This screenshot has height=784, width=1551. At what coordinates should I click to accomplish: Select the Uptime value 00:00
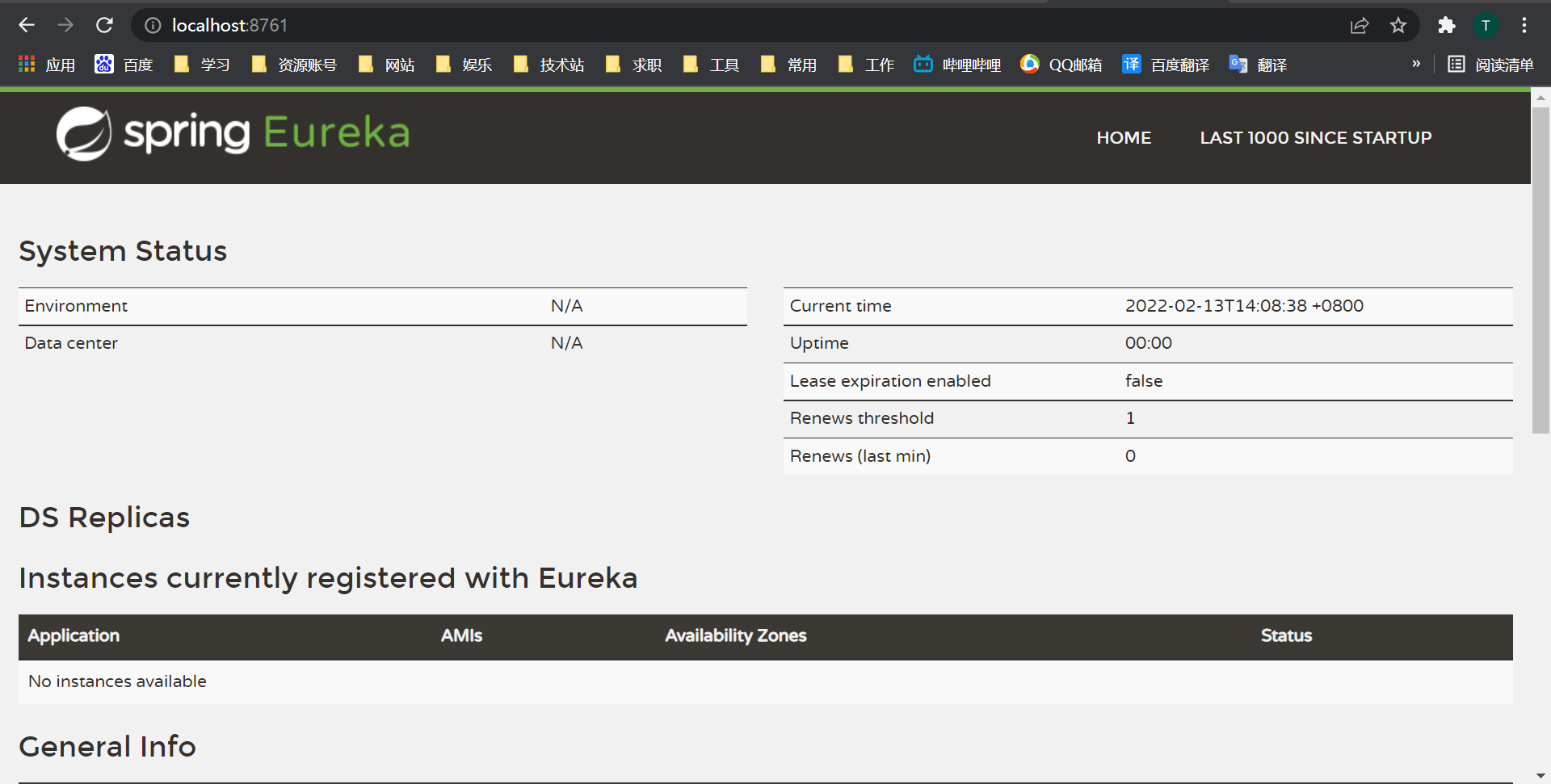(1148, 343)
